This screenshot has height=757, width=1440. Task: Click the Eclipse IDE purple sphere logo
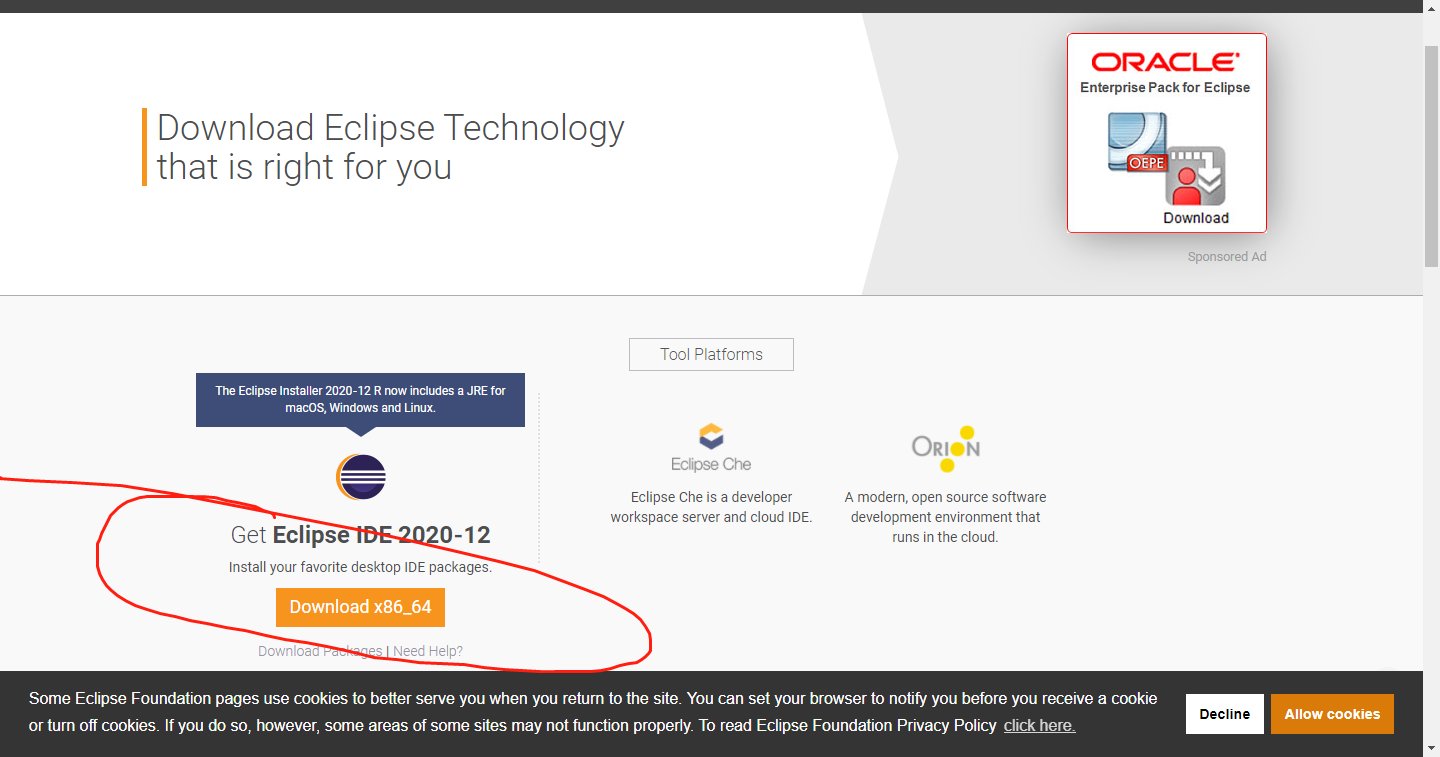point(360,478)
